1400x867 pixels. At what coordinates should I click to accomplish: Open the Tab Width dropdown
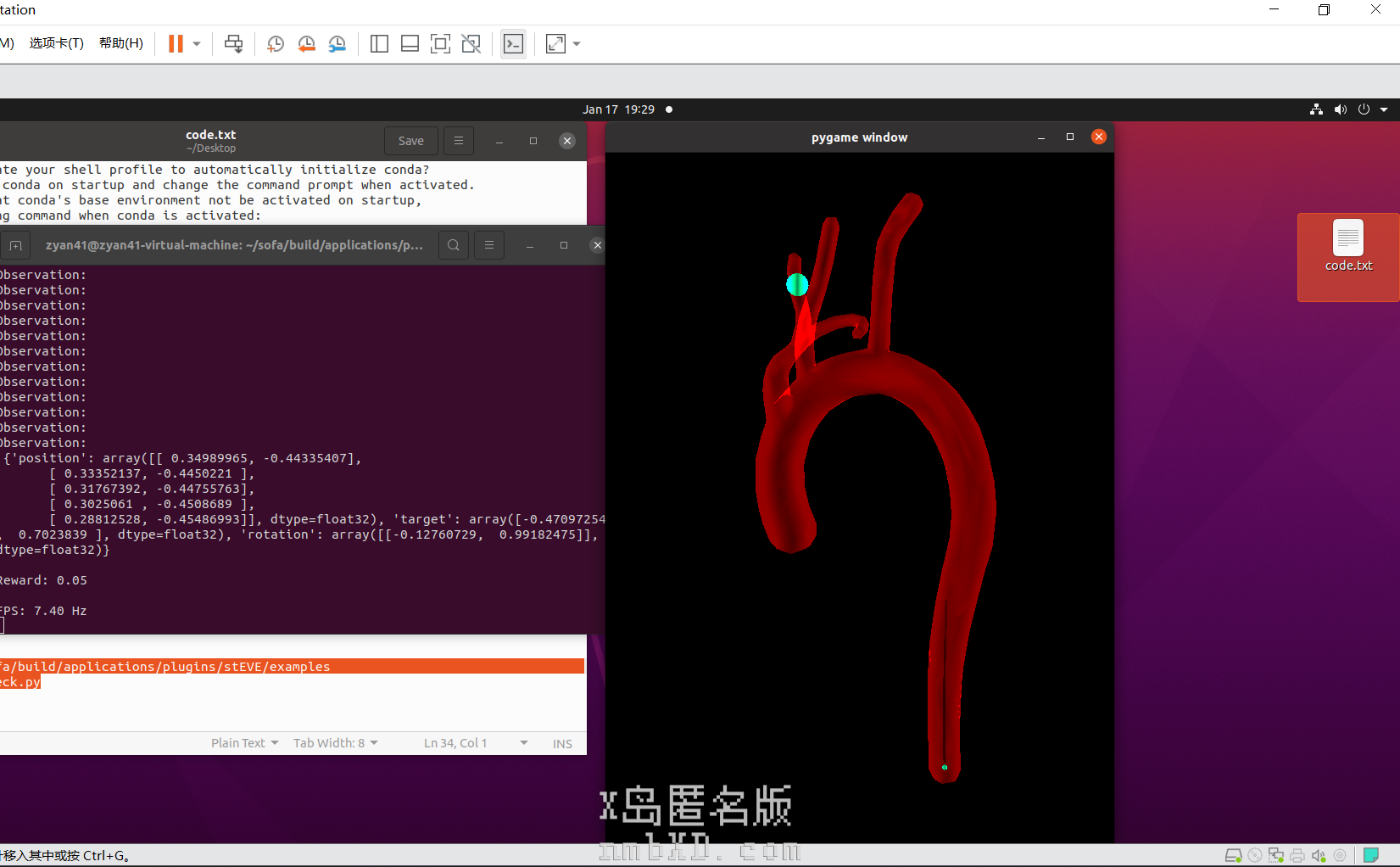[335, 743]
